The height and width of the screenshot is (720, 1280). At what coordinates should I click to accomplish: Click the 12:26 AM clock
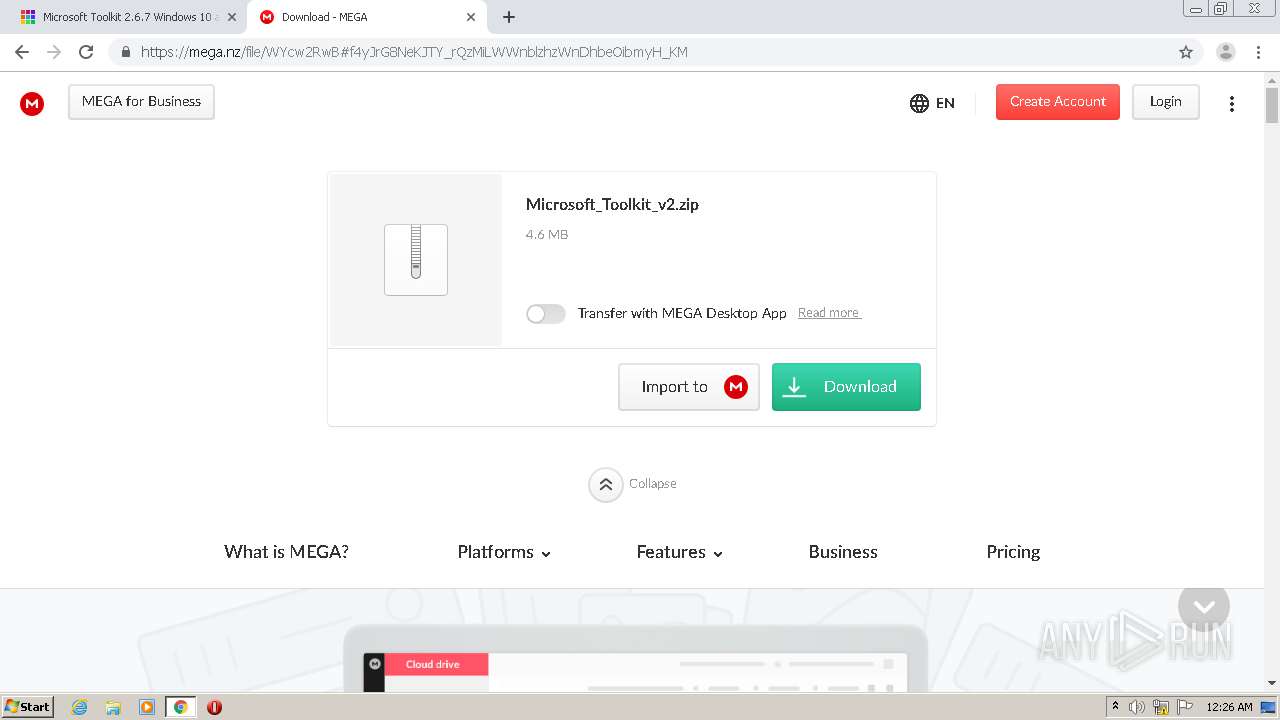pyautogui.click(x=1229, y=707)
